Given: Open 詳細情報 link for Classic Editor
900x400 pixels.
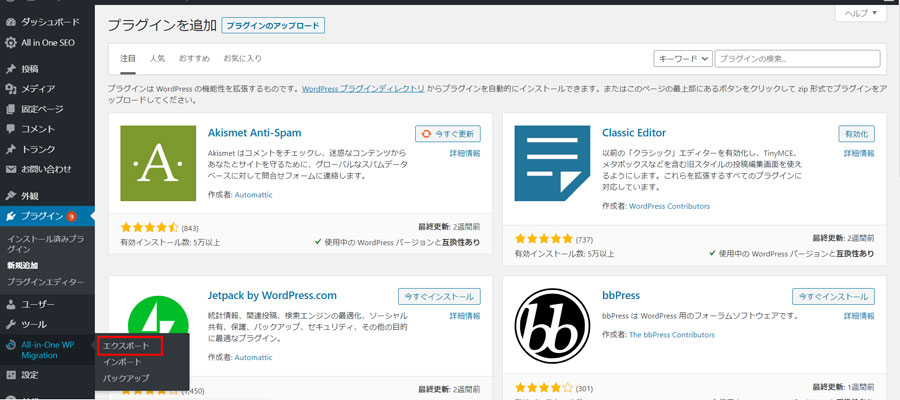Looking at the screenshot, I should click(x=859, y=153).
